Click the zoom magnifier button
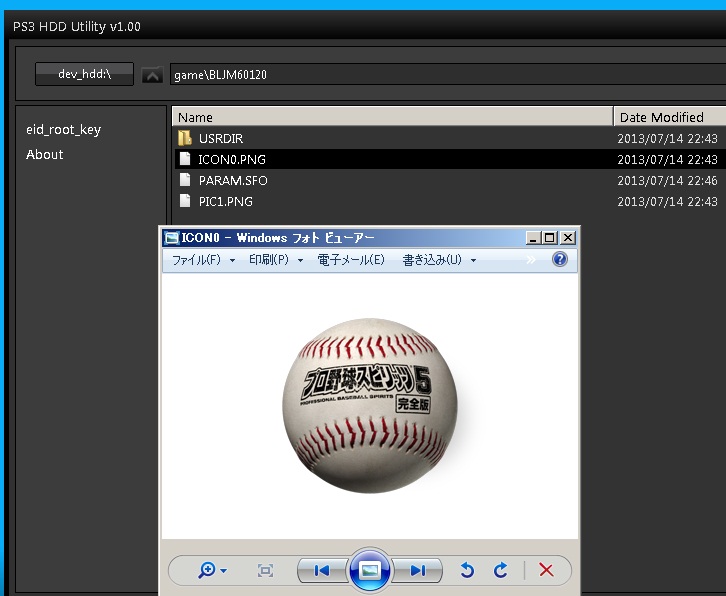The width and height of the screenshot is (726, 596). pyautogui.click(x=207, y=570)
